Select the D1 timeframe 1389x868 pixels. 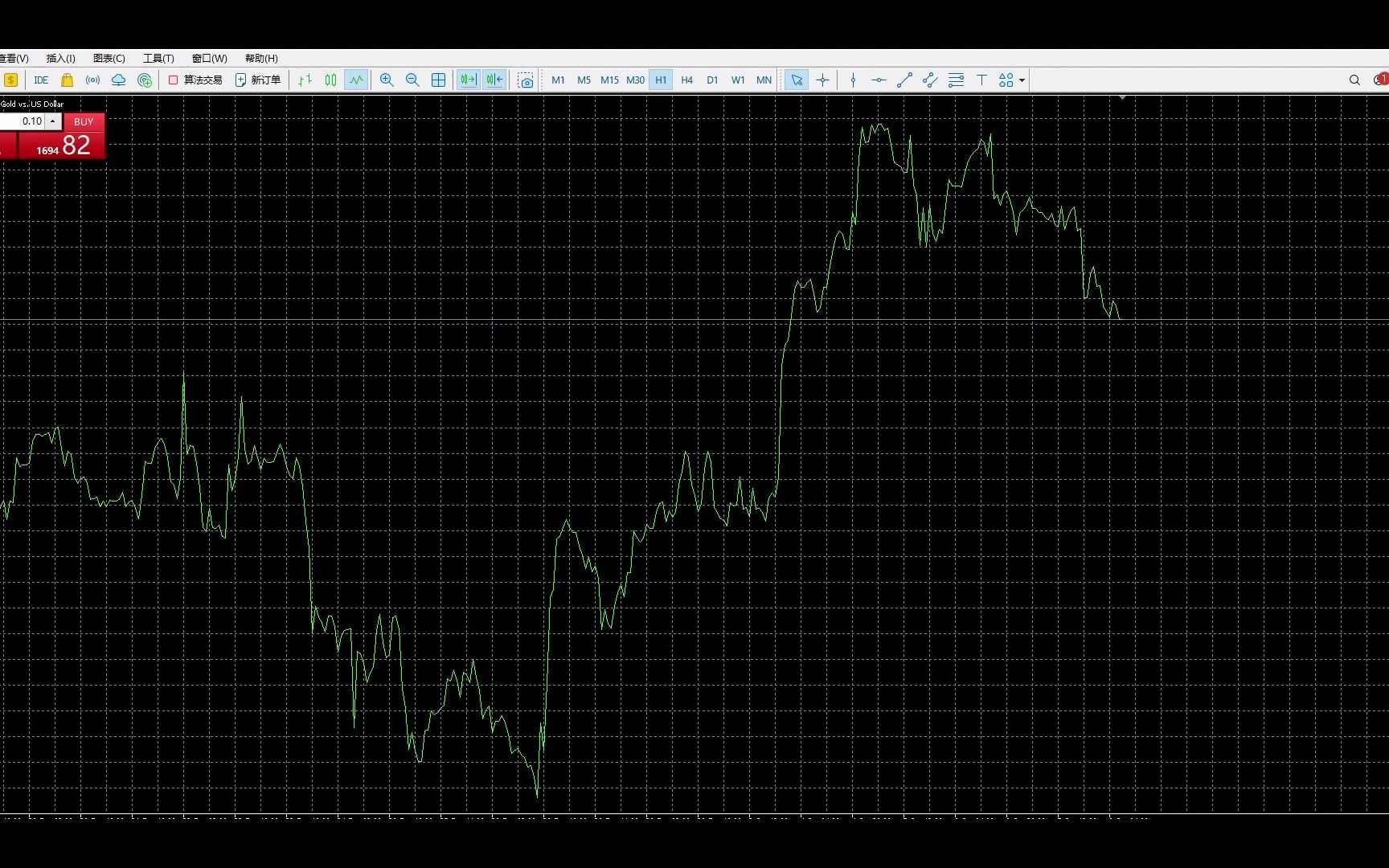712,80
